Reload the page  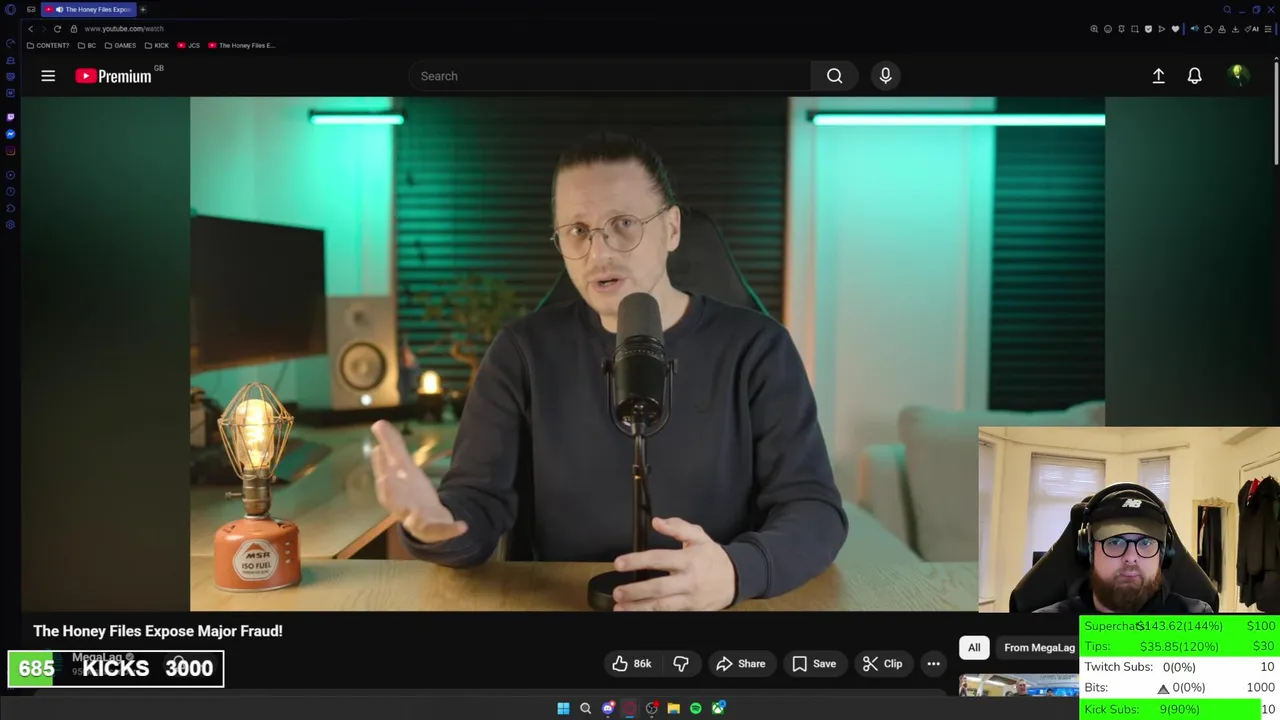(57, 29)
